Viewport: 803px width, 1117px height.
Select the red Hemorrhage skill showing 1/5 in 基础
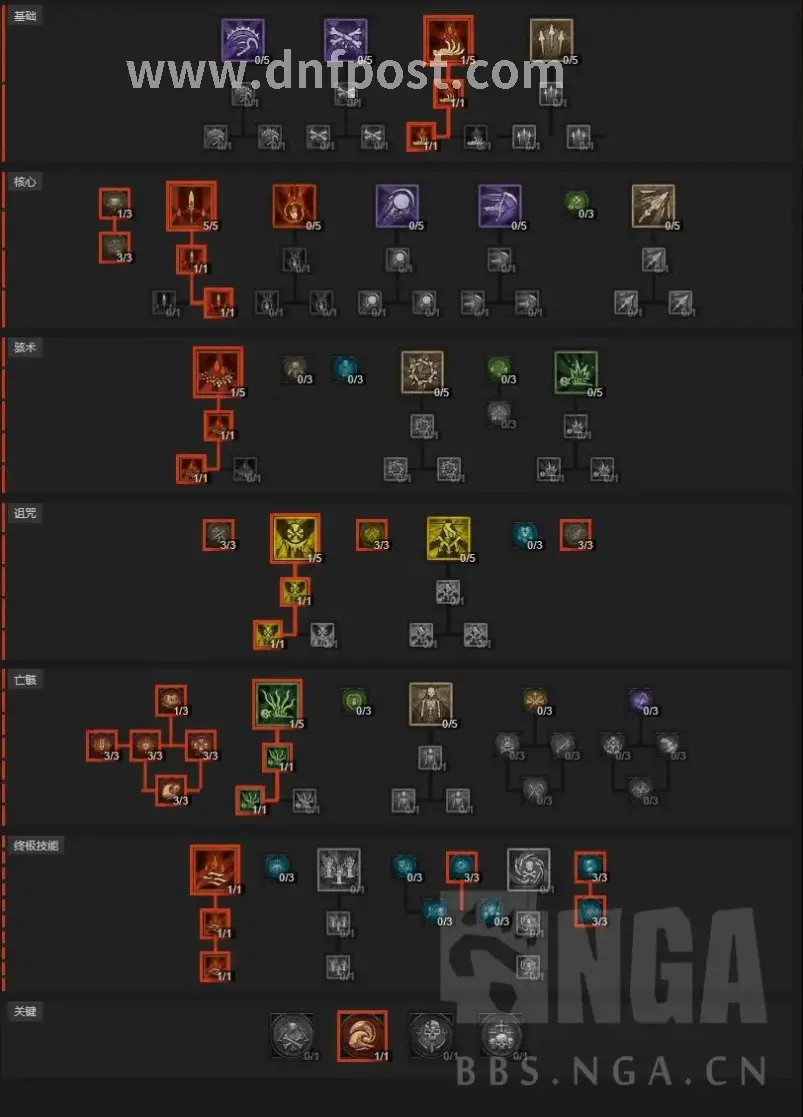448,40
